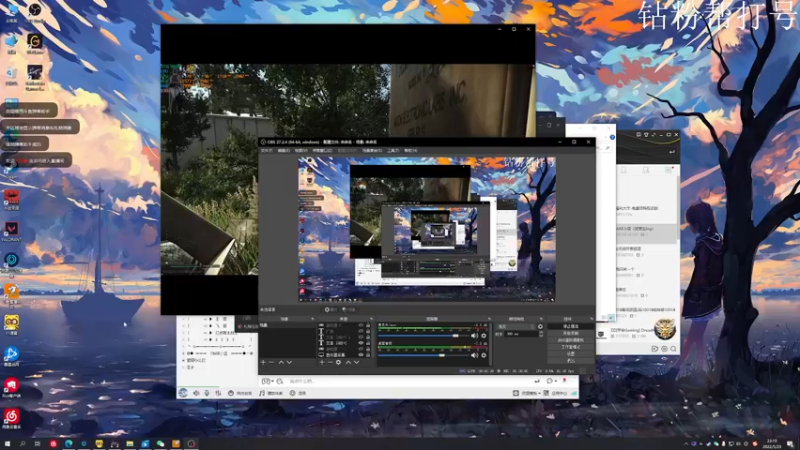Adjust 麦克风/Aux volume slider
The height and width of the screenshot is (450, 800).
[x=423, y=336]
